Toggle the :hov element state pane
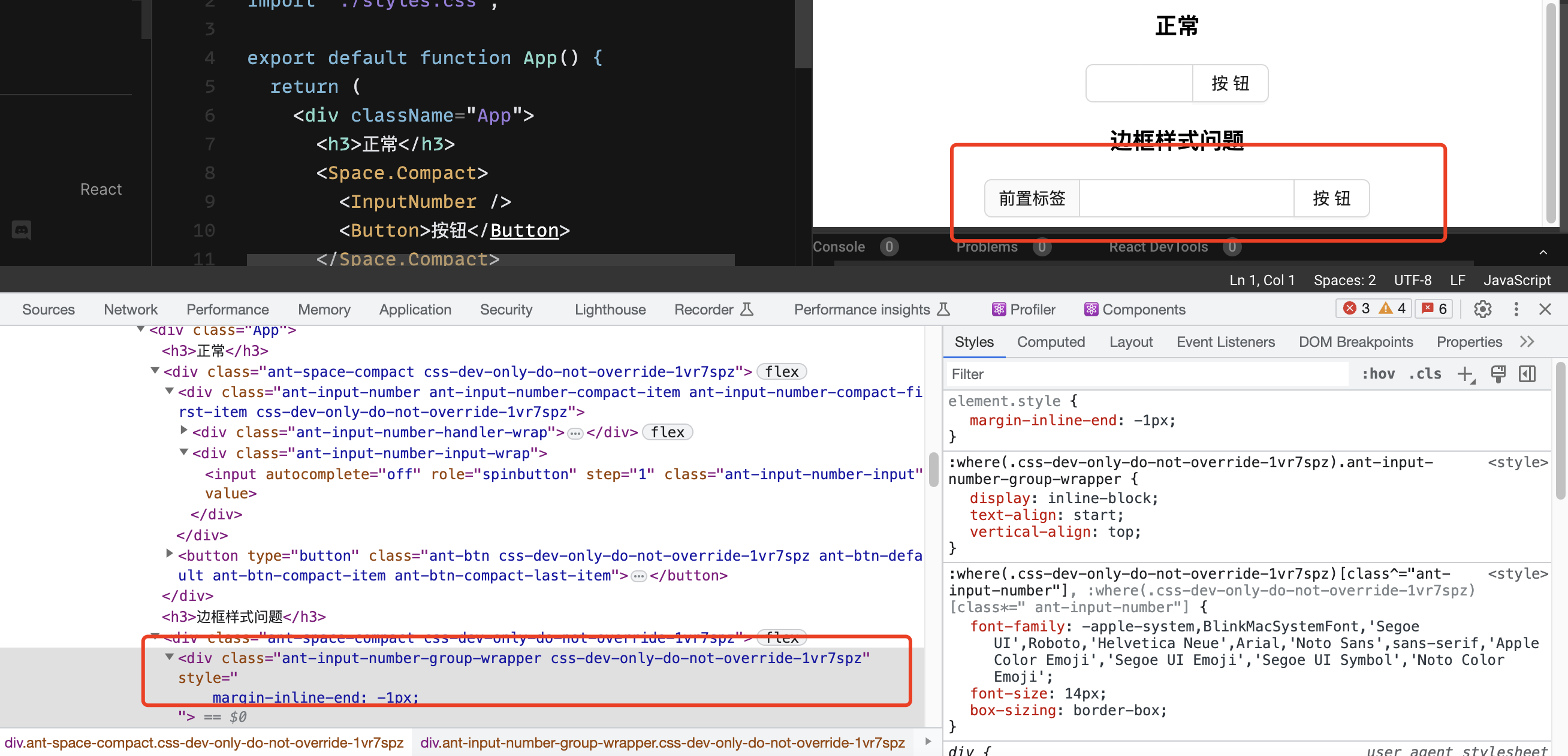The width and height of the screenshot is (1568, 756). [x=1379, y=373]
